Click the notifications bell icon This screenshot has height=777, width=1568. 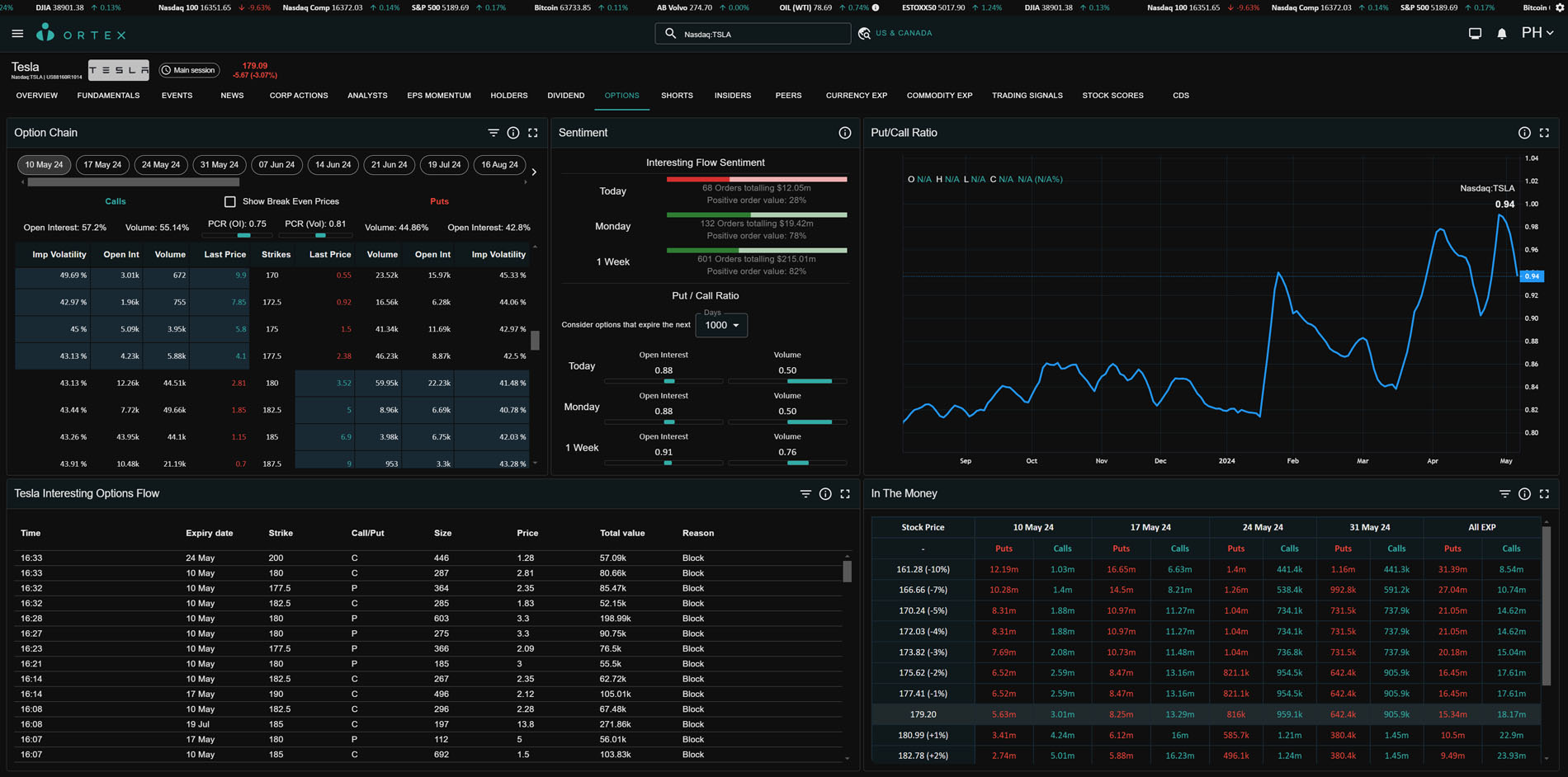pyautogui.click(x=1502, y=34)
